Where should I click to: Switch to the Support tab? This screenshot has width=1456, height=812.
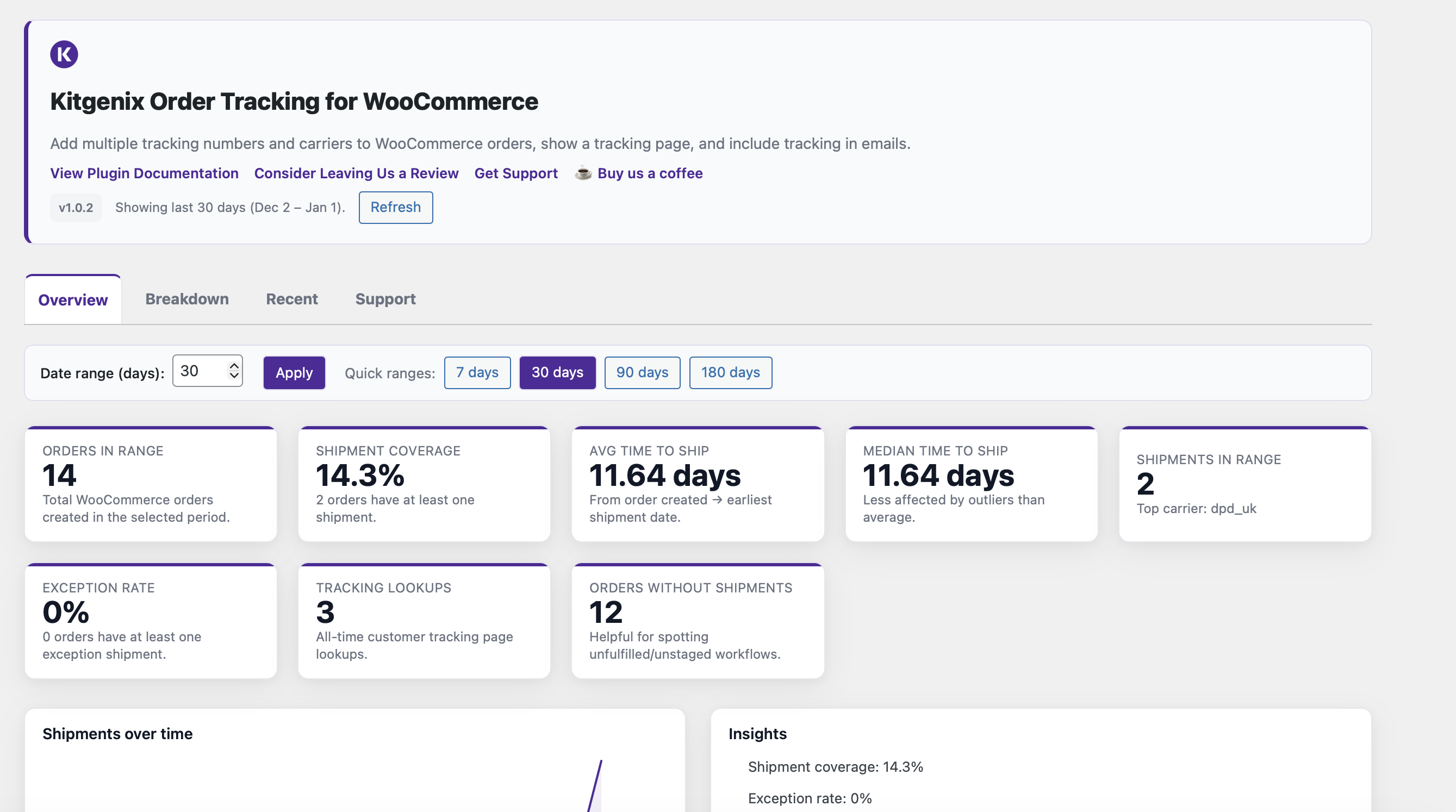(385, 299)
